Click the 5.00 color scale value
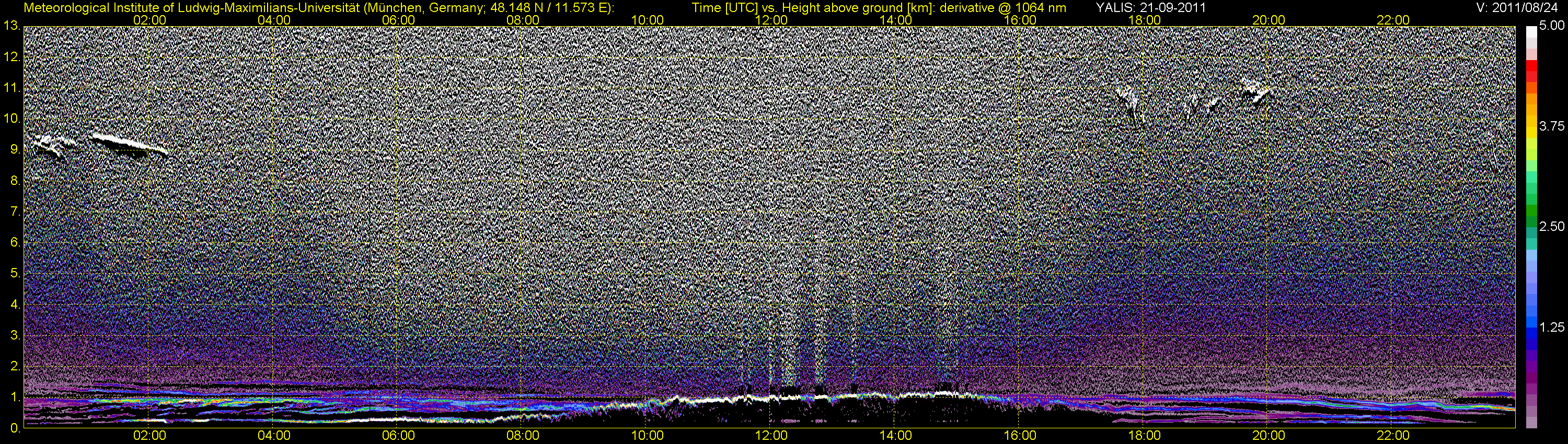Viewport: 1568px width, 444px height. (1551, 26)
